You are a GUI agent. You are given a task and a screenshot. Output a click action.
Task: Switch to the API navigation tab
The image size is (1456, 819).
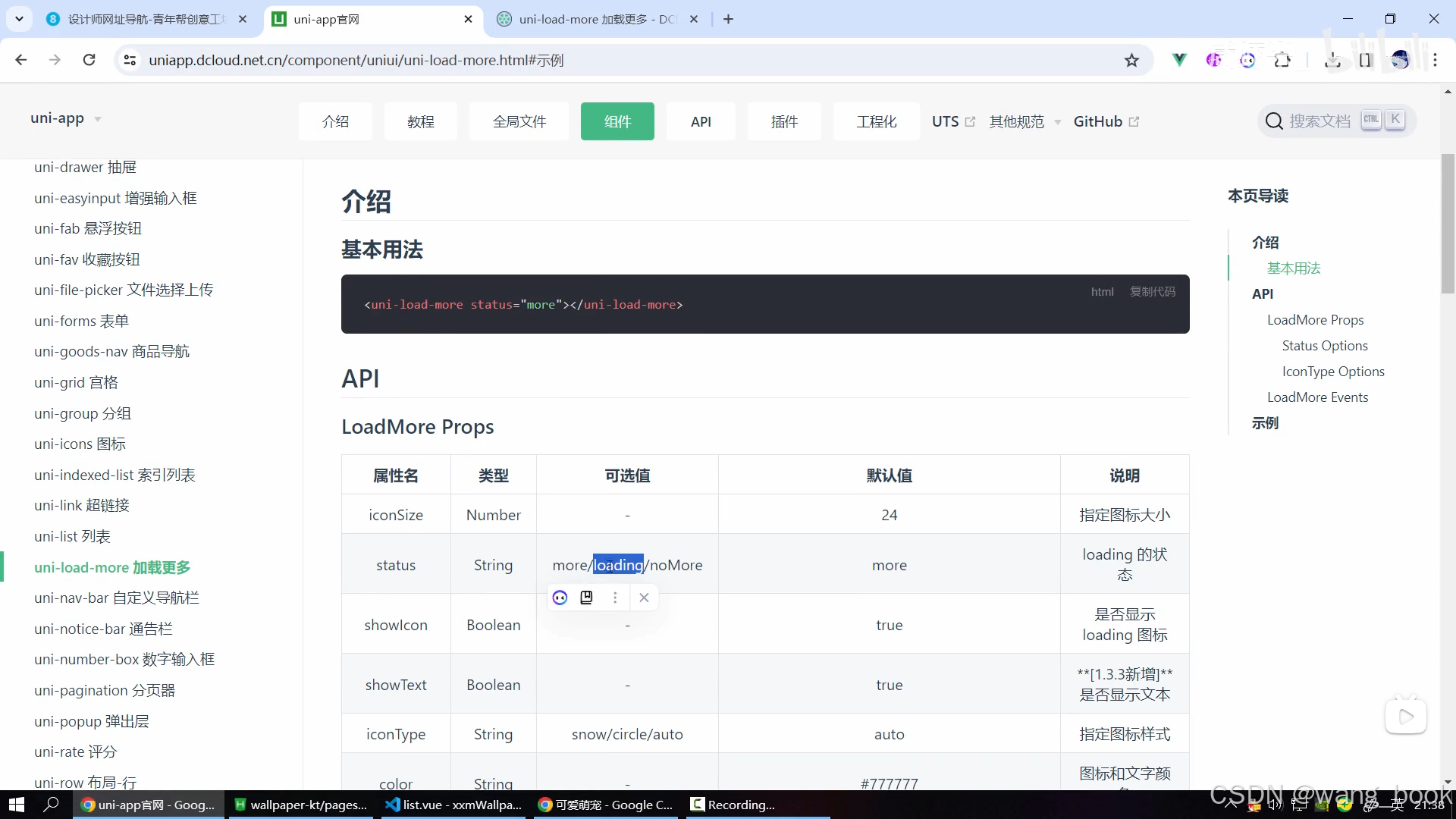[701, 121]
